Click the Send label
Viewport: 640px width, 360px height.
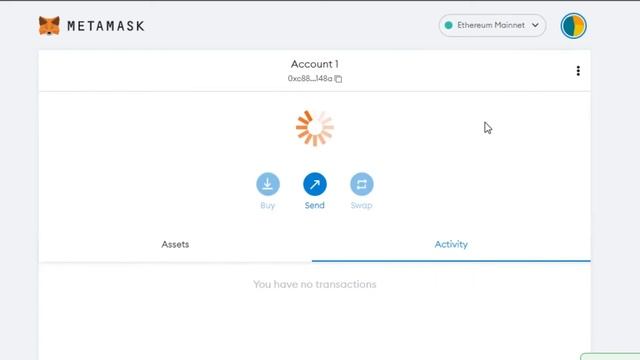point(315,205)
